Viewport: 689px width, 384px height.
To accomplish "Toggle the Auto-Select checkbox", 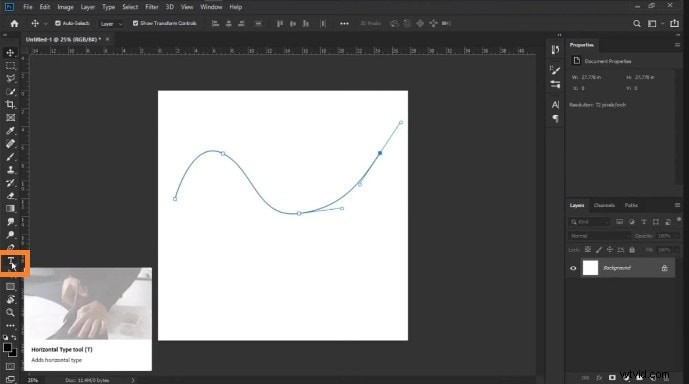I will (x=58, y=23).
